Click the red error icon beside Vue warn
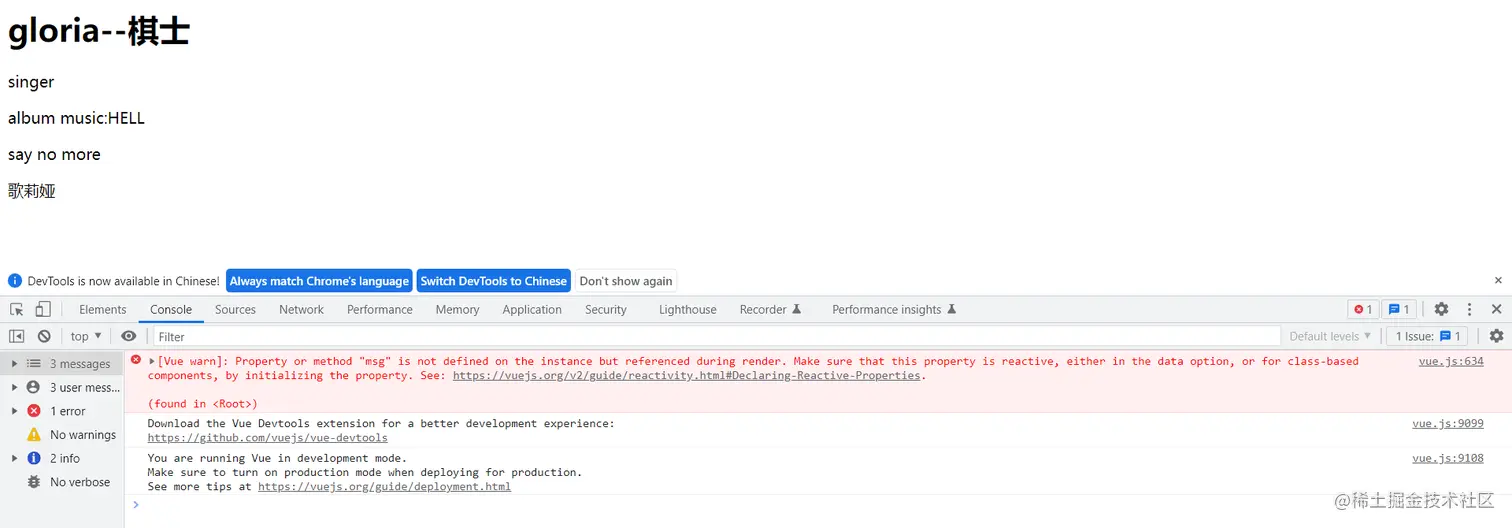 136,360
